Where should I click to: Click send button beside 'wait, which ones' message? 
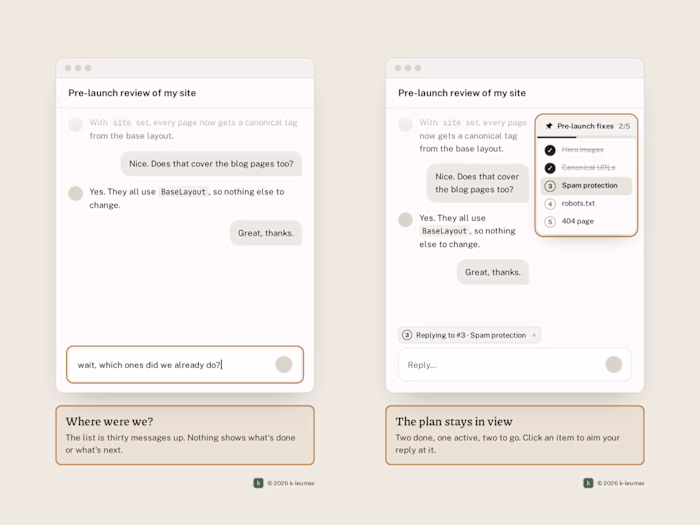click(284, 365)
